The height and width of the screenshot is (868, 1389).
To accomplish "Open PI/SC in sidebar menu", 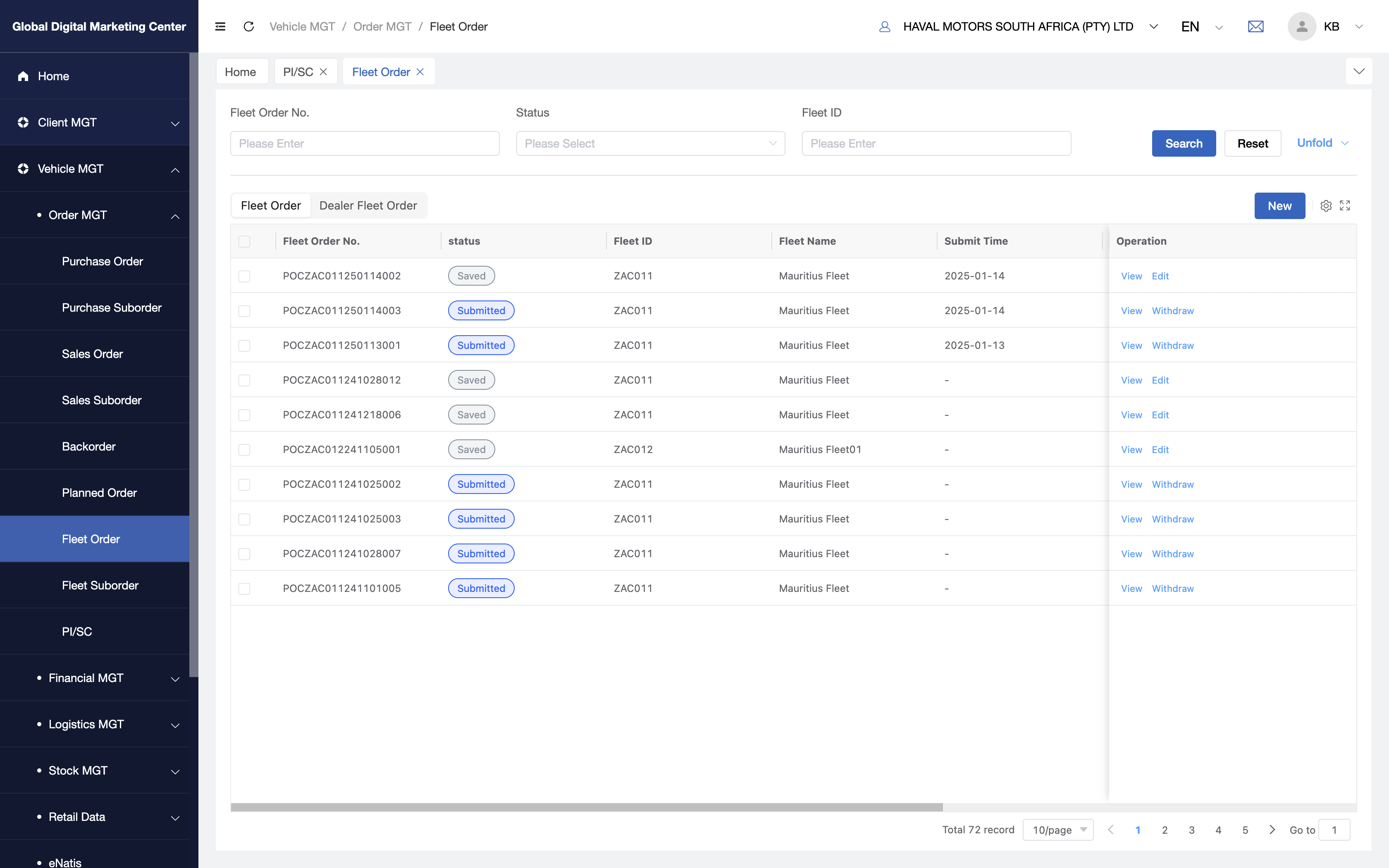I will (x=77, y=632).
